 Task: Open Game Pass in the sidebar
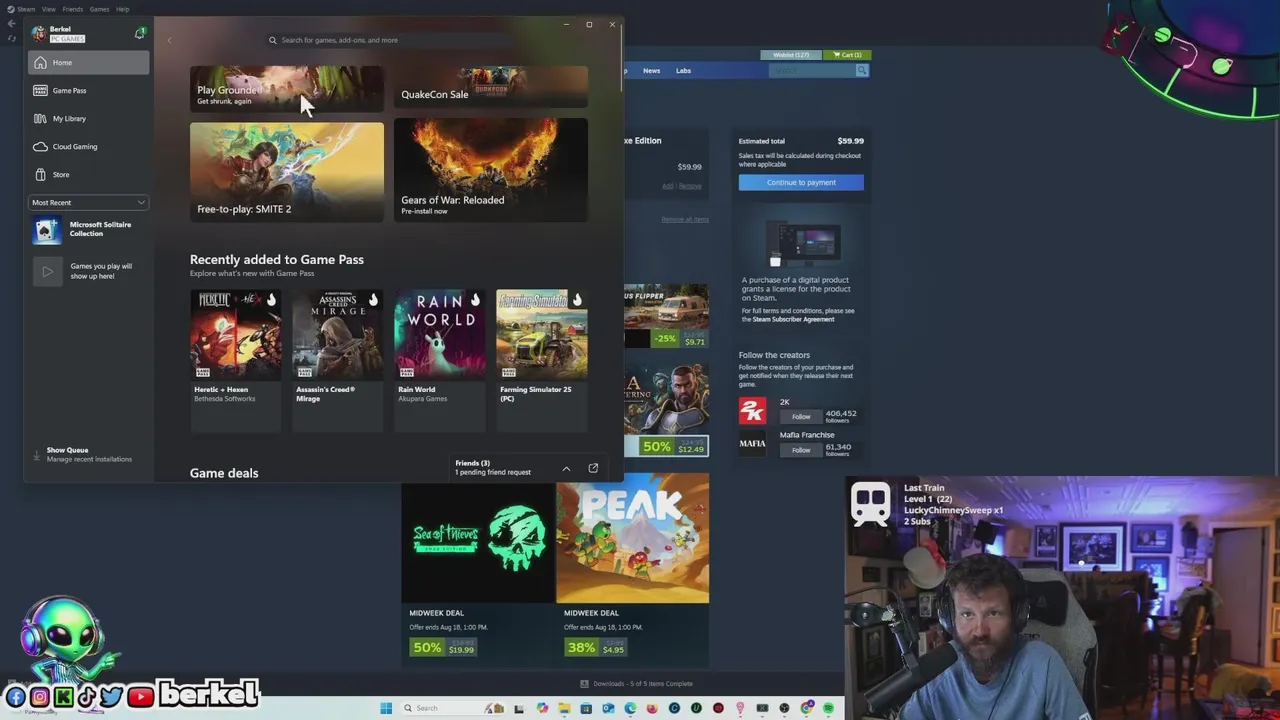click(x=88, y=91)
